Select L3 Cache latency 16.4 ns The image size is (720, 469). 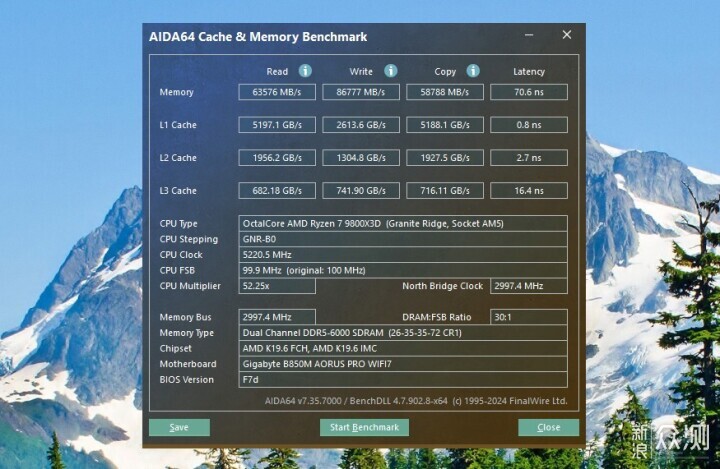pyautogui.click(x=529, y=190)
